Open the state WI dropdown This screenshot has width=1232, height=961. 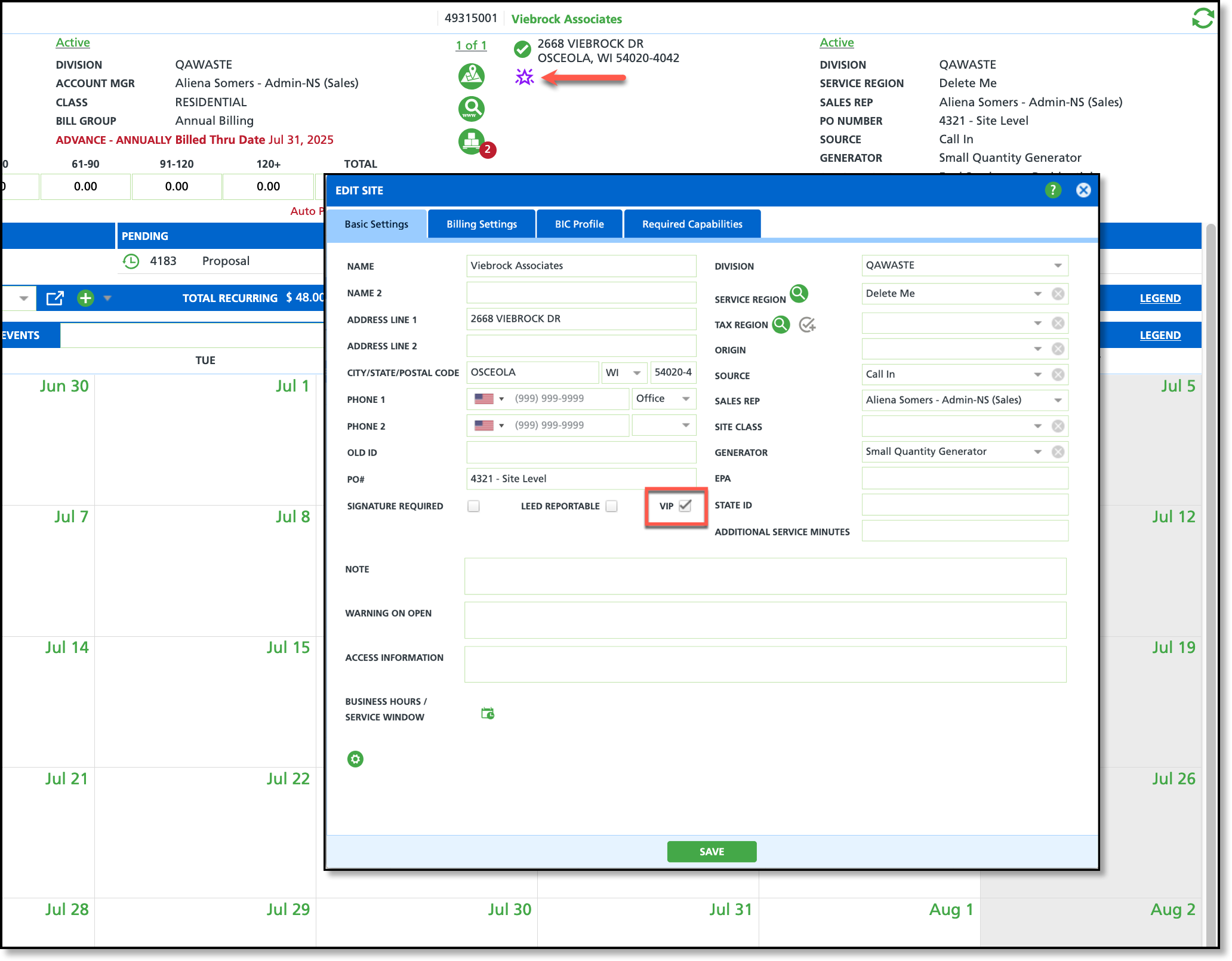click(x=636, y=372)
